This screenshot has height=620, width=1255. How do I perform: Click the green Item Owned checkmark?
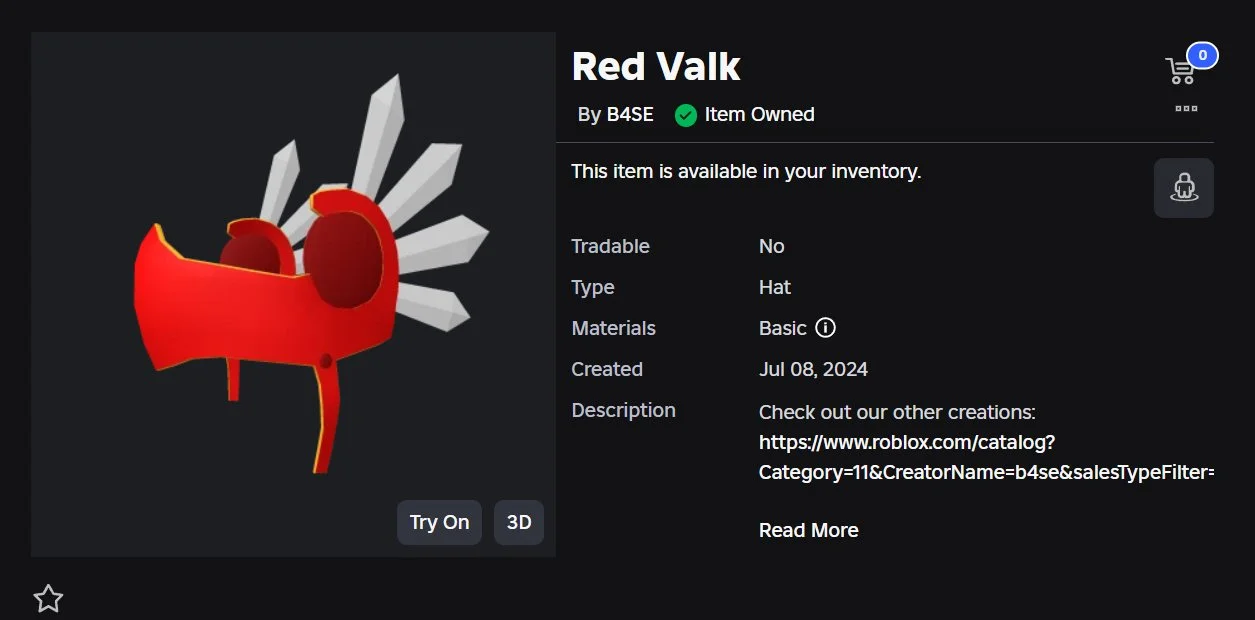pyautogui.click(x=685, y=115)
